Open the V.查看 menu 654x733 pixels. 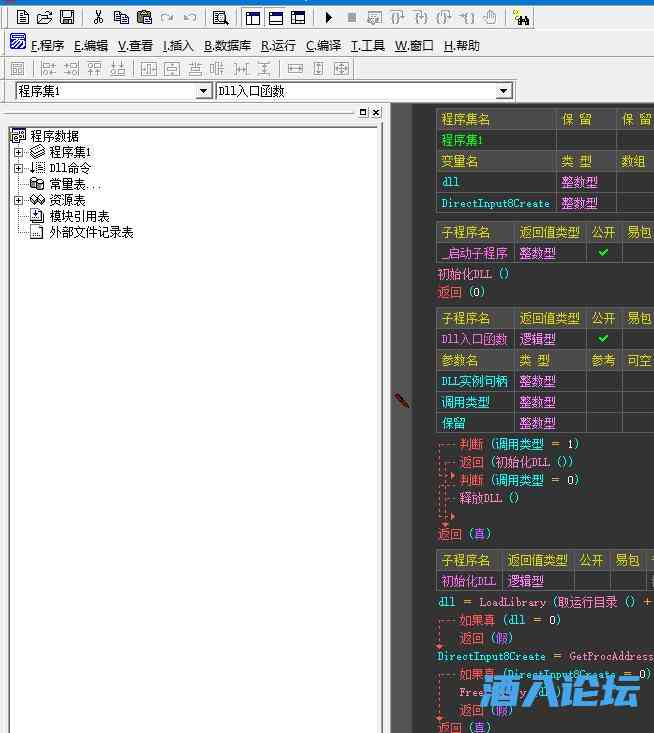click(x=135, y=46)
